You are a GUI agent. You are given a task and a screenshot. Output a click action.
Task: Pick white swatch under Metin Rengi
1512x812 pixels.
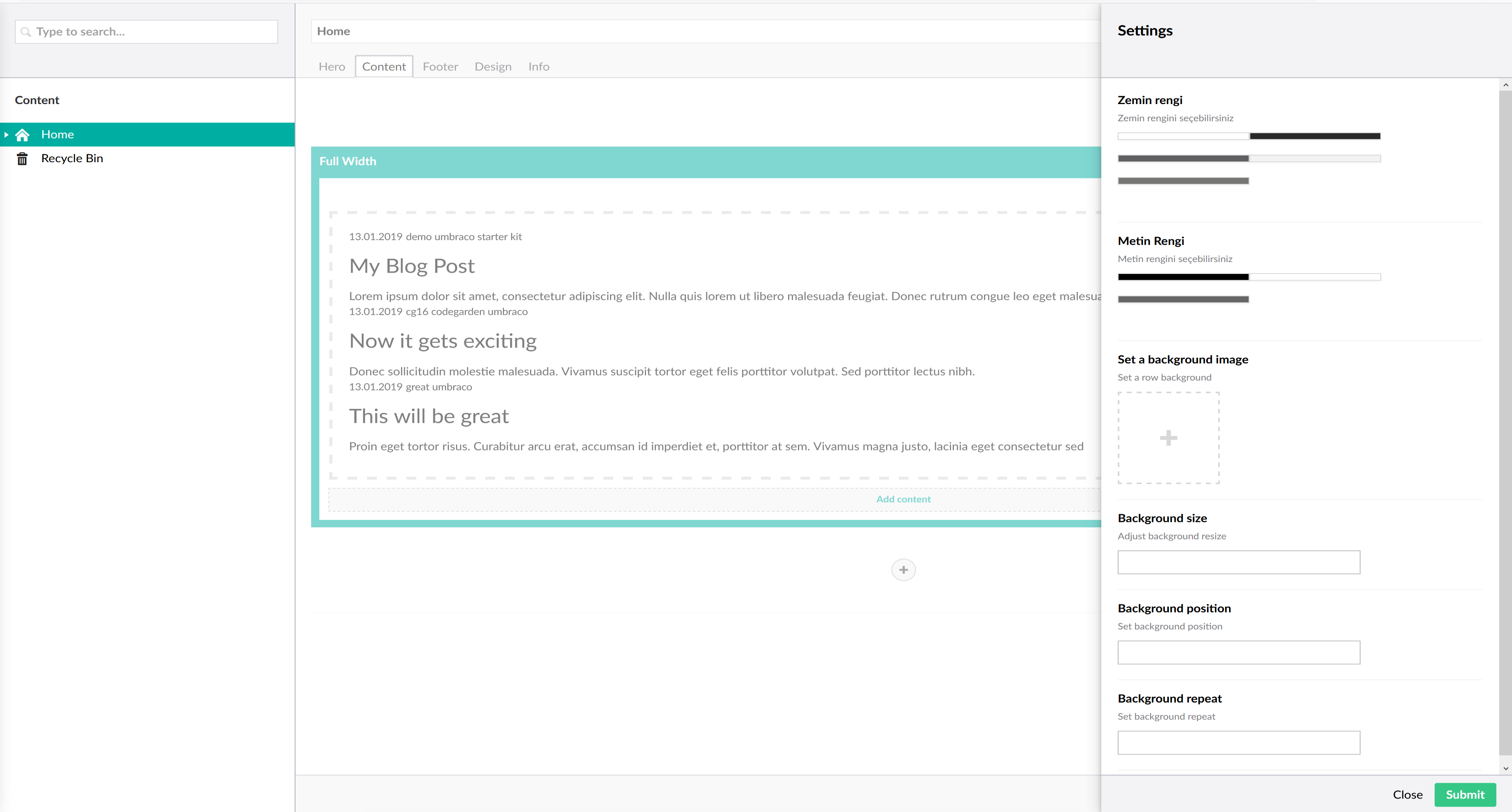(1315, 277)
